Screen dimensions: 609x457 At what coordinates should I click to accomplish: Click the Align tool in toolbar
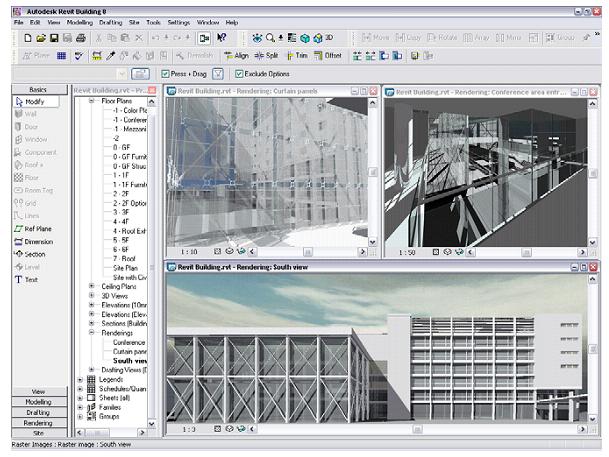tap(237, 55)
